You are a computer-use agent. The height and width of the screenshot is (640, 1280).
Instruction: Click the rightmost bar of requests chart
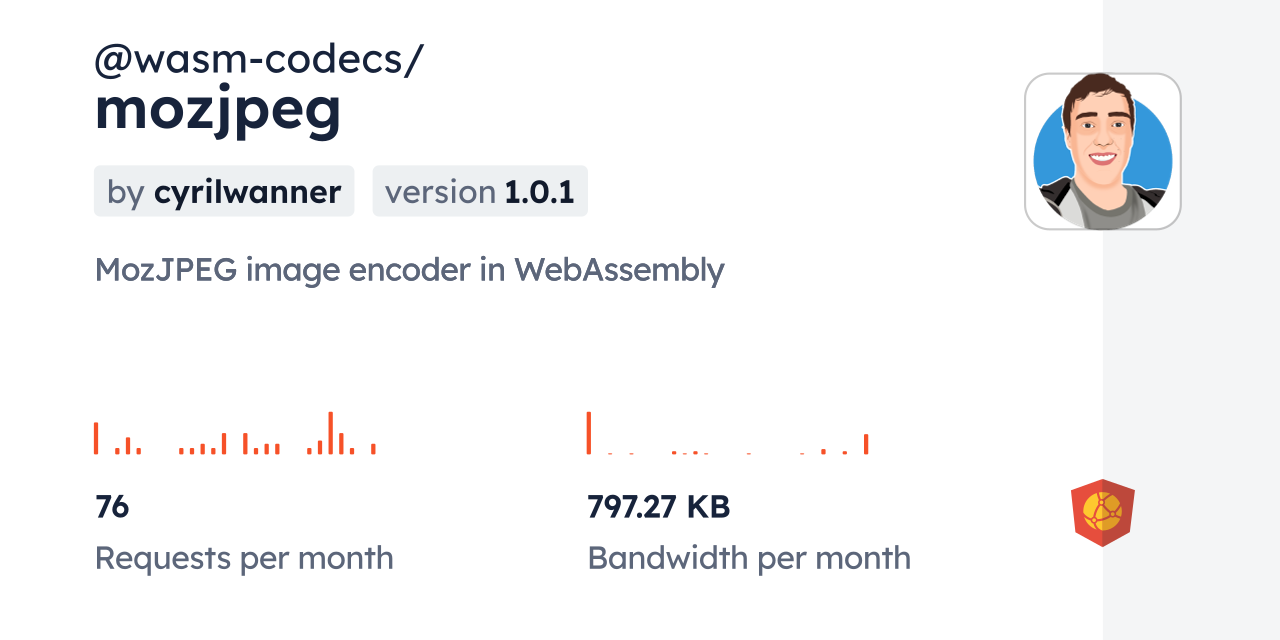pyautogui.click(x=373, y=448)
